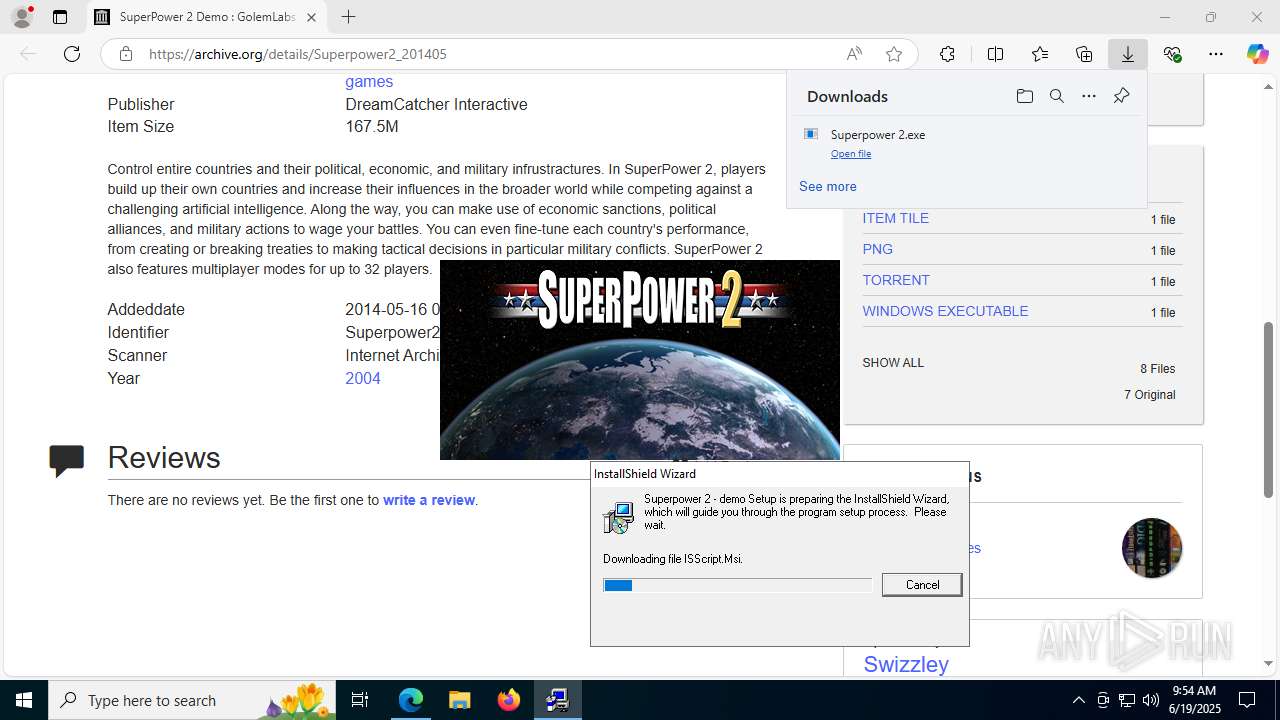
Task: Cancel the InstallShield Wizard setup
Action: tap(922, 585)
